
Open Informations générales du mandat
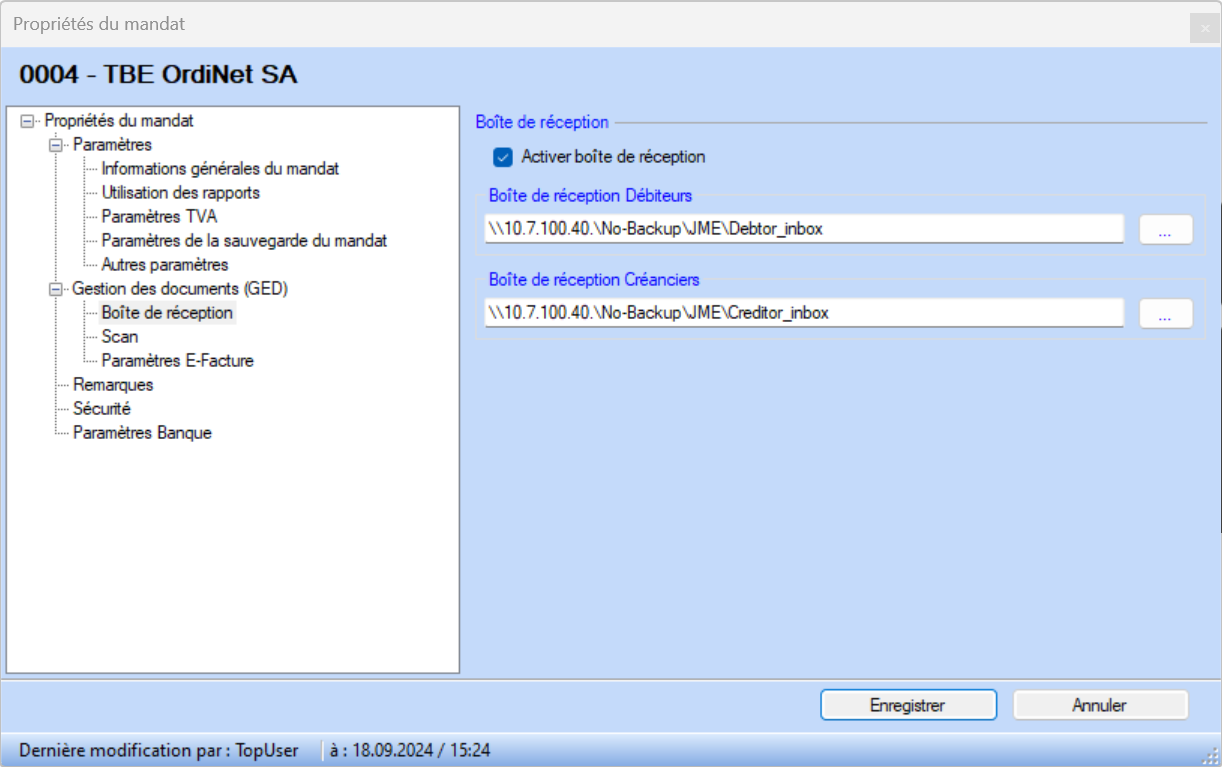220,169
